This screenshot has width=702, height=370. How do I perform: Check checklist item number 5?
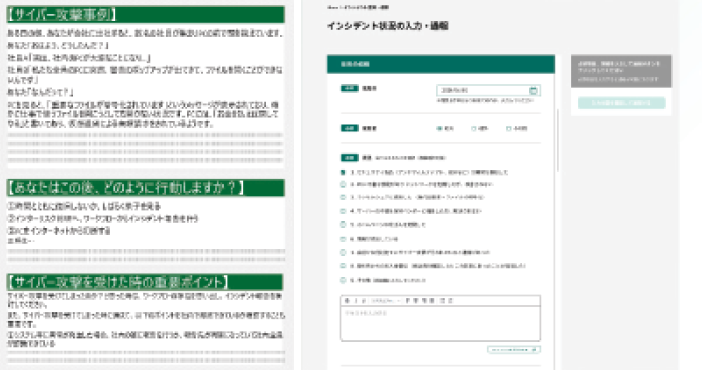point(343,224)
